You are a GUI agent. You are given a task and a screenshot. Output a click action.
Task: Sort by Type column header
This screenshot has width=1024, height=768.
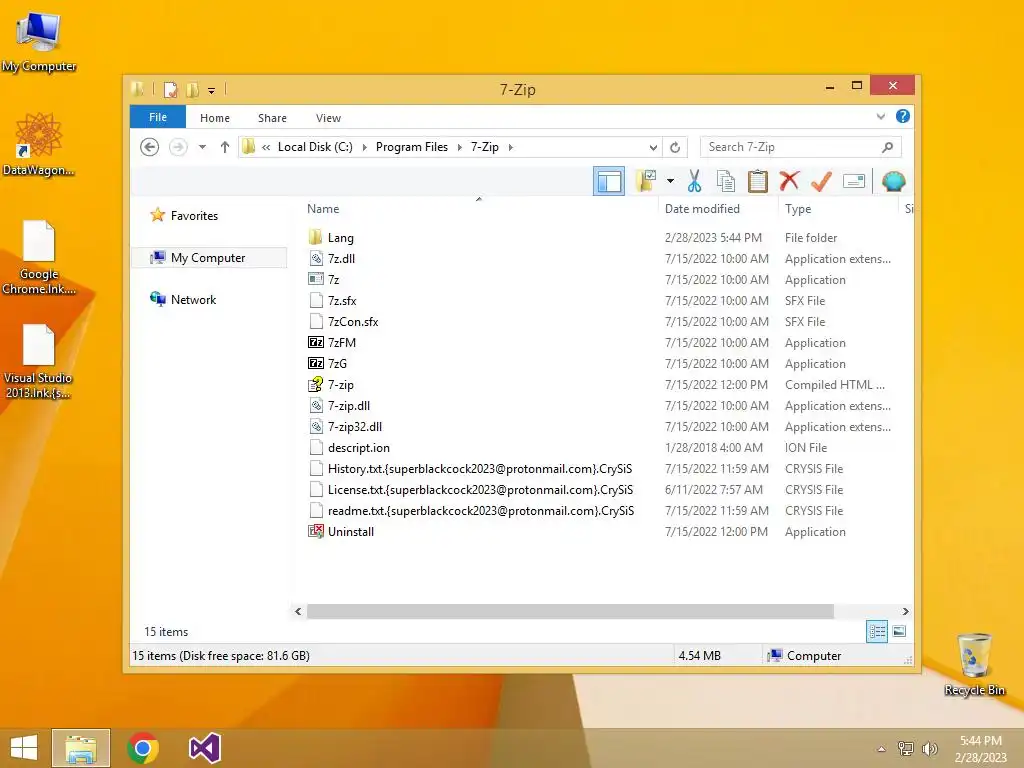[x=838, y=209]
